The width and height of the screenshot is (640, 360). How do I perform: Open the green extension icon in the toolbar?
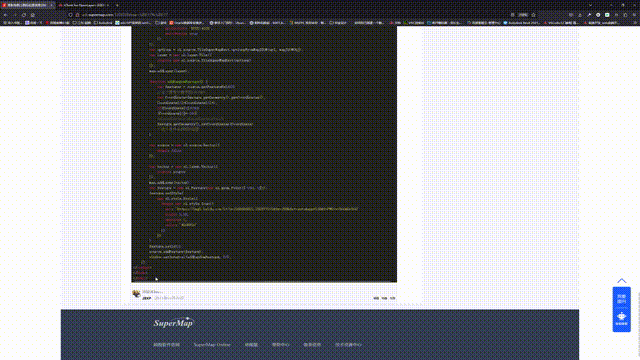coord(607,15)
